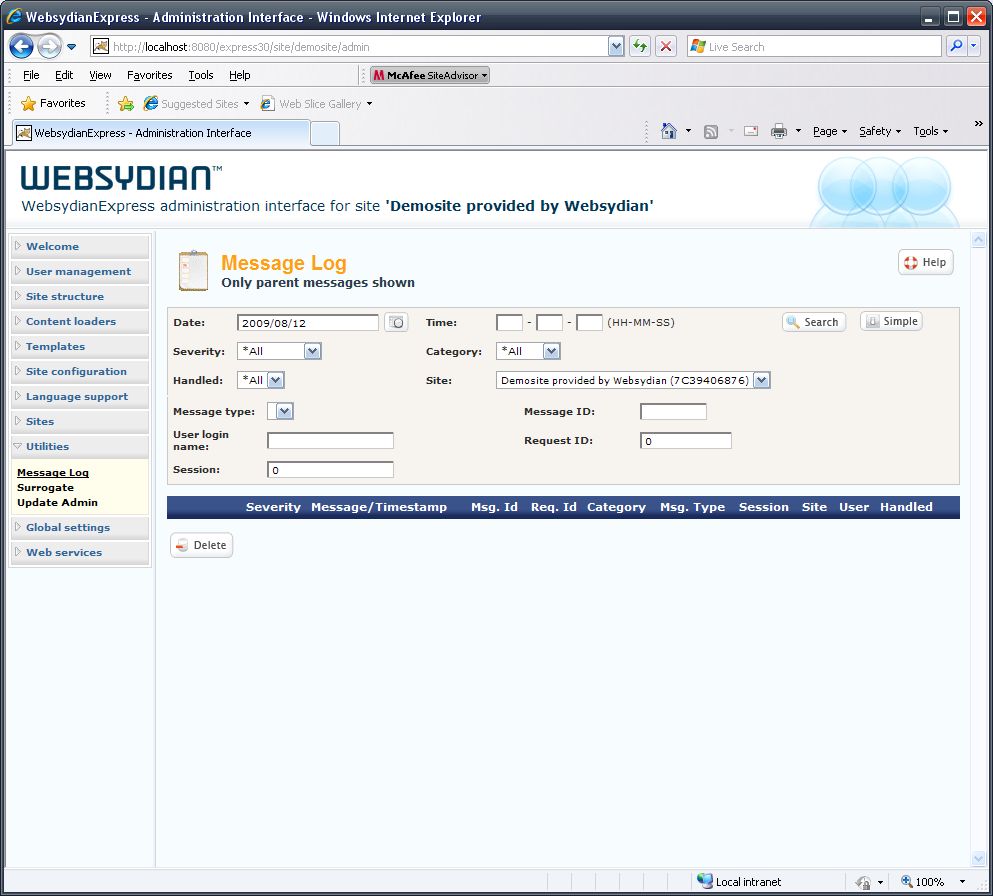993x896 pixels.
Task: Open the Content loaders section
Action: click(x=80, y=322)
